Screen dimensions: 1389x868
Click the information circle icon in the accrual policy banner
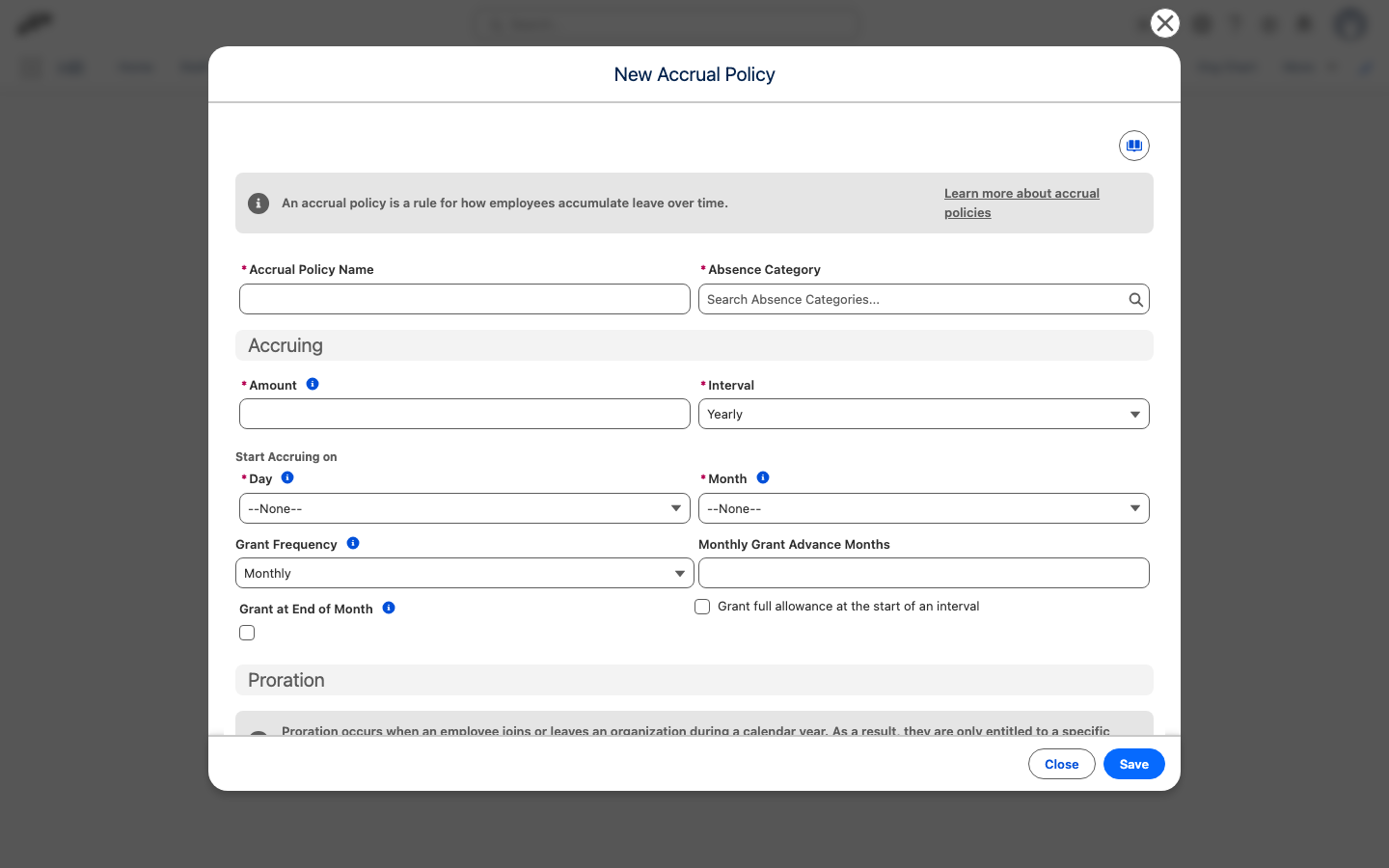click(259, 203)
